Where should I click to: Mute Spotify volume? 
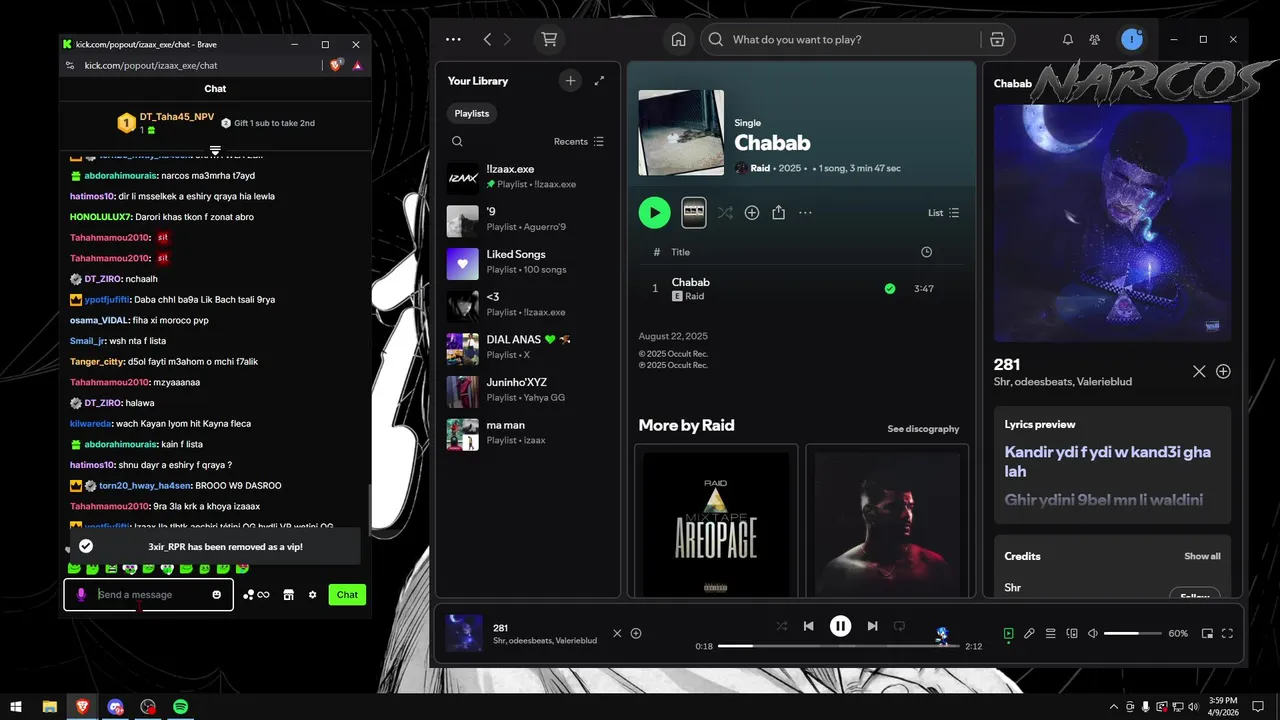coord(1093,633)
